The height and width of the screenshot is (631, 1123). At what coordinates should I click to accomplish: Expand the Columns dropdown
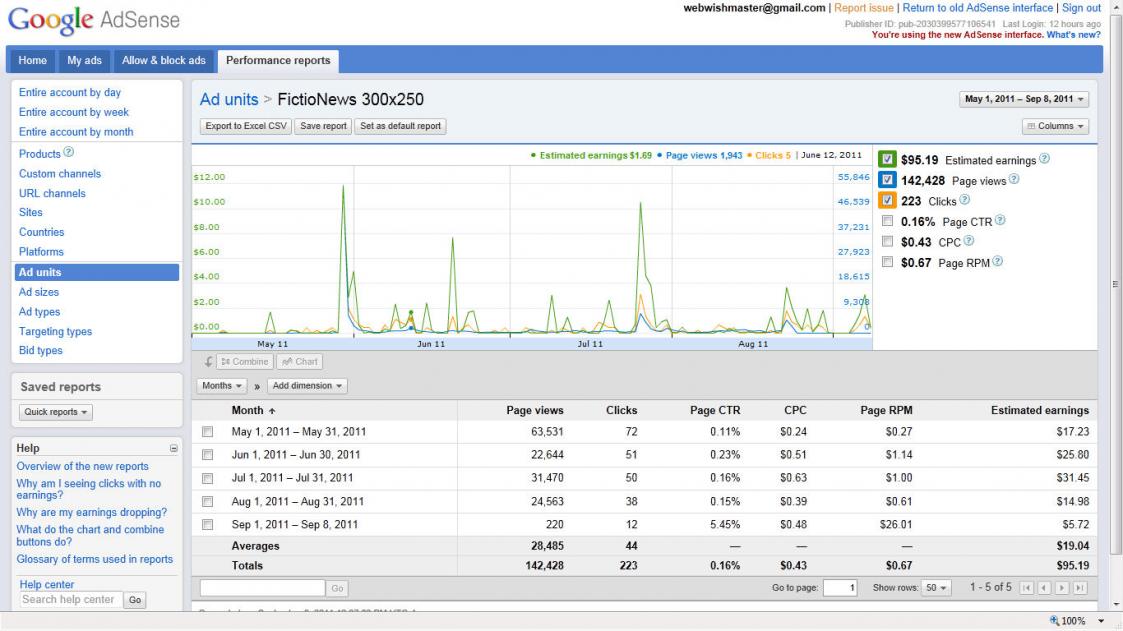click(1055, 126)
